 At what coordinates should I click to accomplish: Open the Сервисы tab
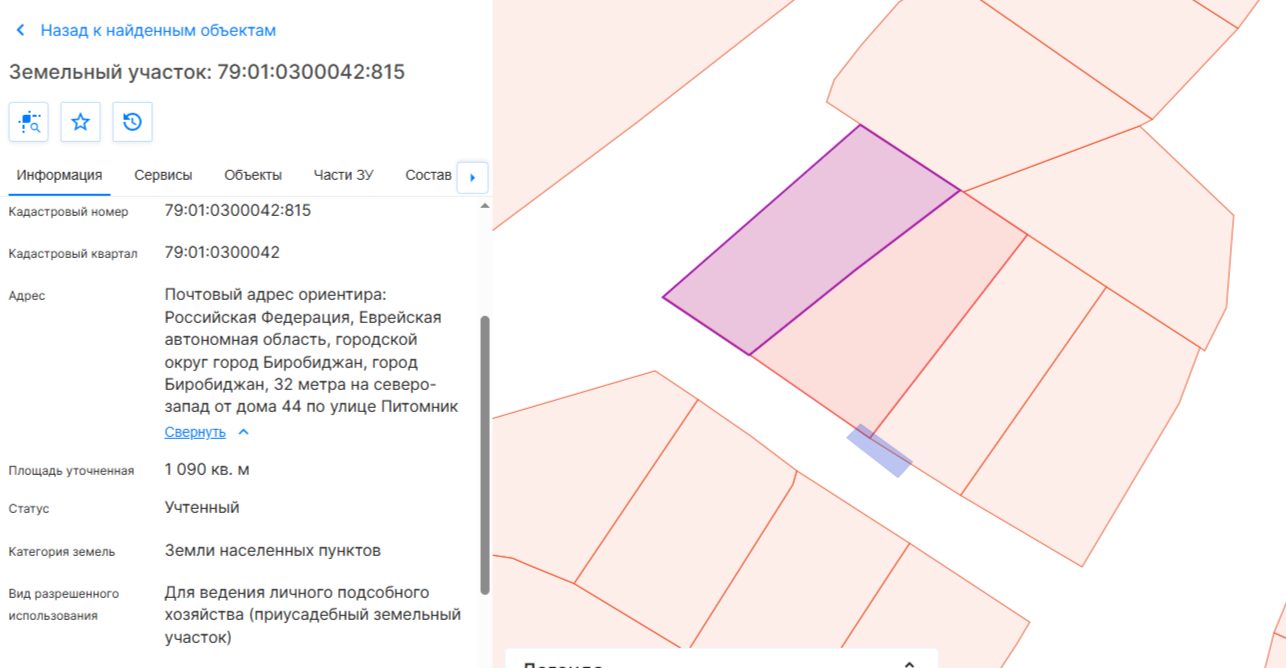click(x=163, y=175)
